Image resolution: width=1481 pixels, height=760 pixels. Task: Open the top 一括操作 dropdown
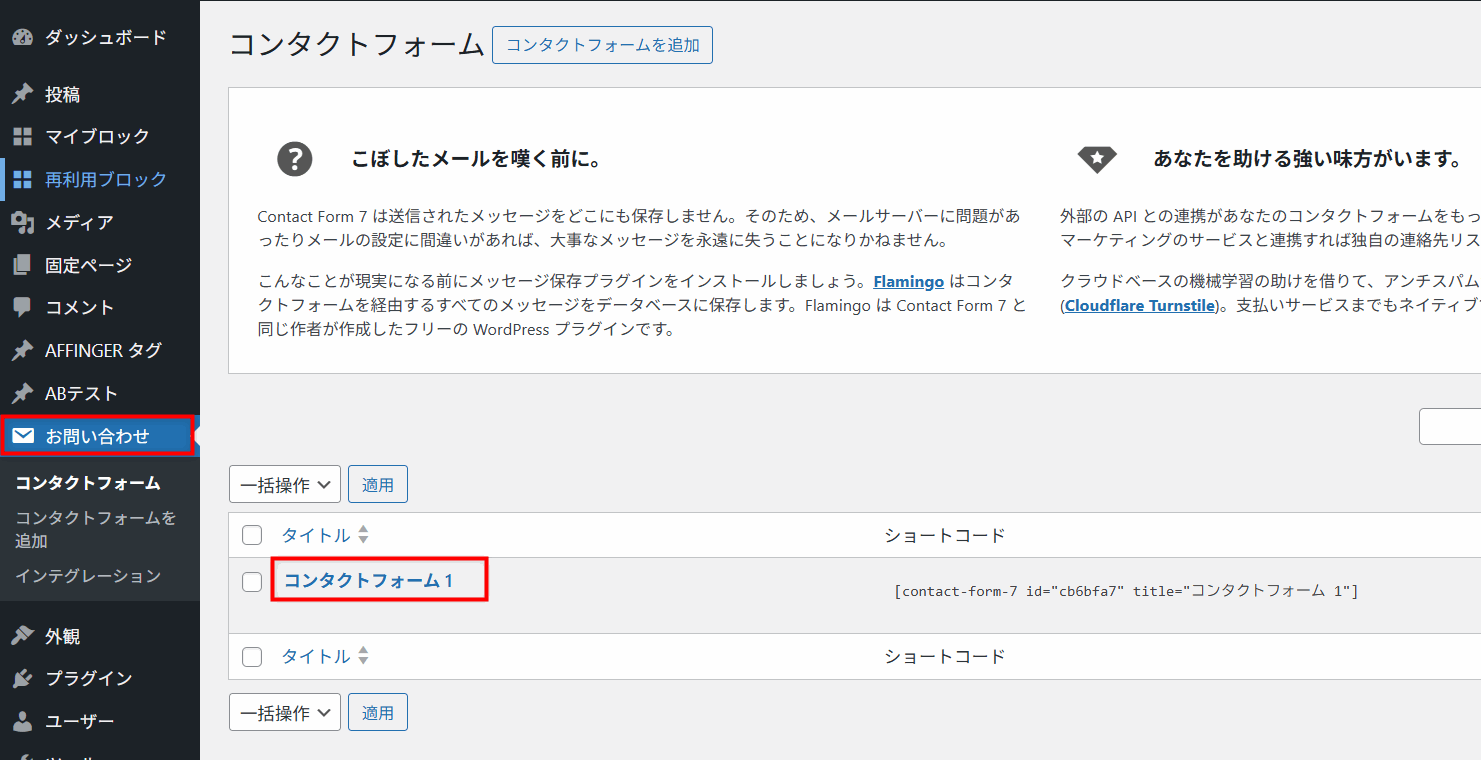pyautogui.click(x=285, y=484)
